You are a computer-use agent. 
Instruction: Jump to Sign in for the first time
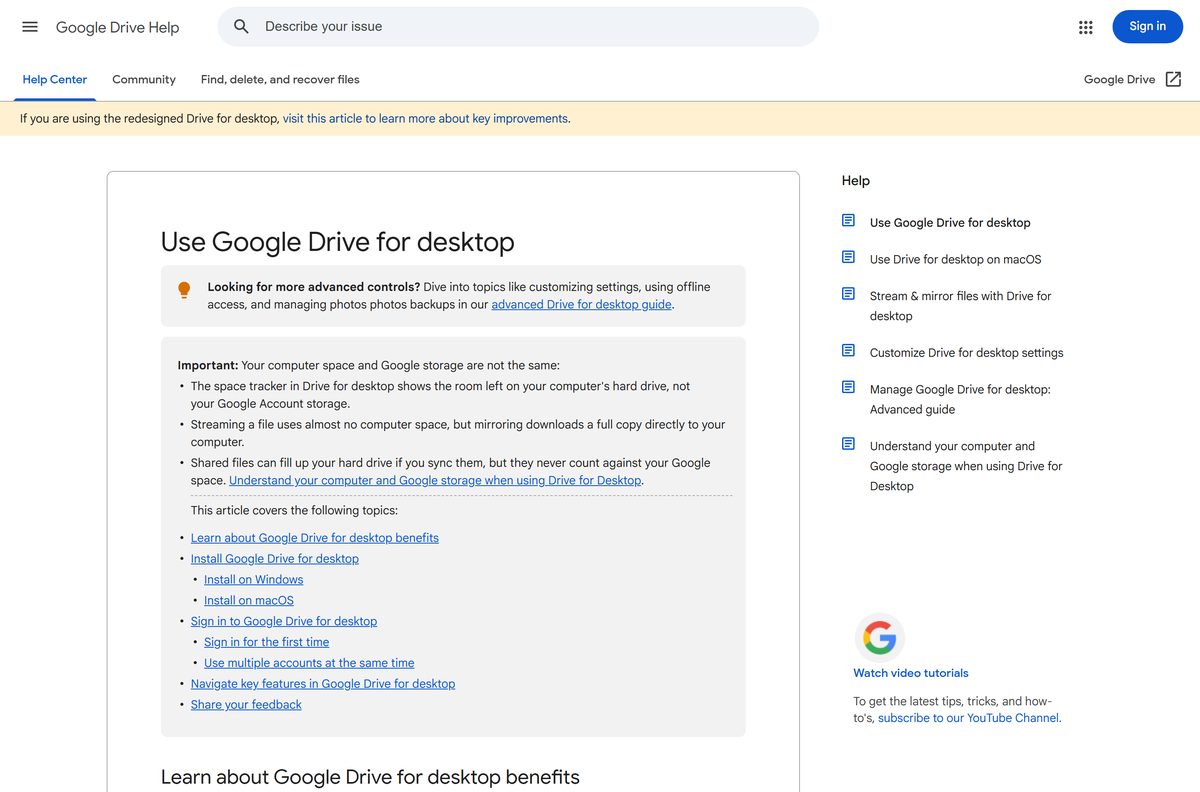point(267,643)
